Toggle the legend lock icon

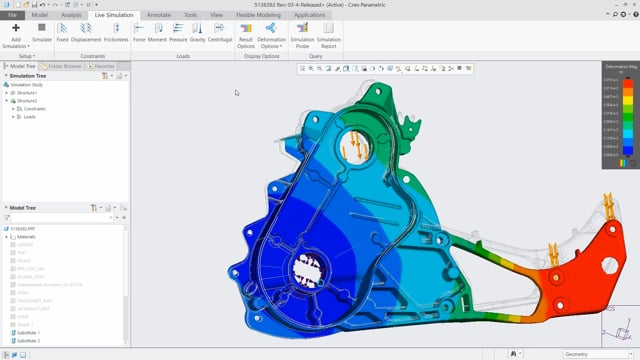[633, 163]
